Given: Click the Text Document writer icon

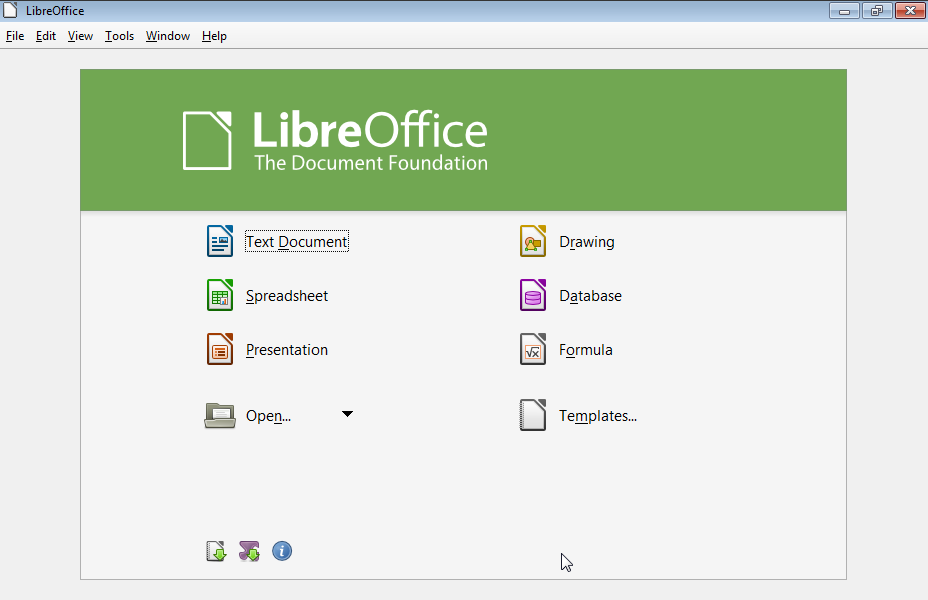Looking at the screenshot, I should (220, 241).
